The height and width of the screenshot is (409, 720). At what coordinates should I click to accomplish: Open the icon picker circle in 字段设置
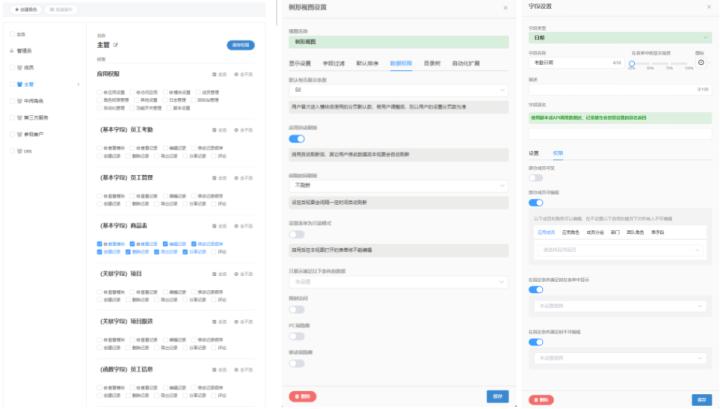click(701, 62)
